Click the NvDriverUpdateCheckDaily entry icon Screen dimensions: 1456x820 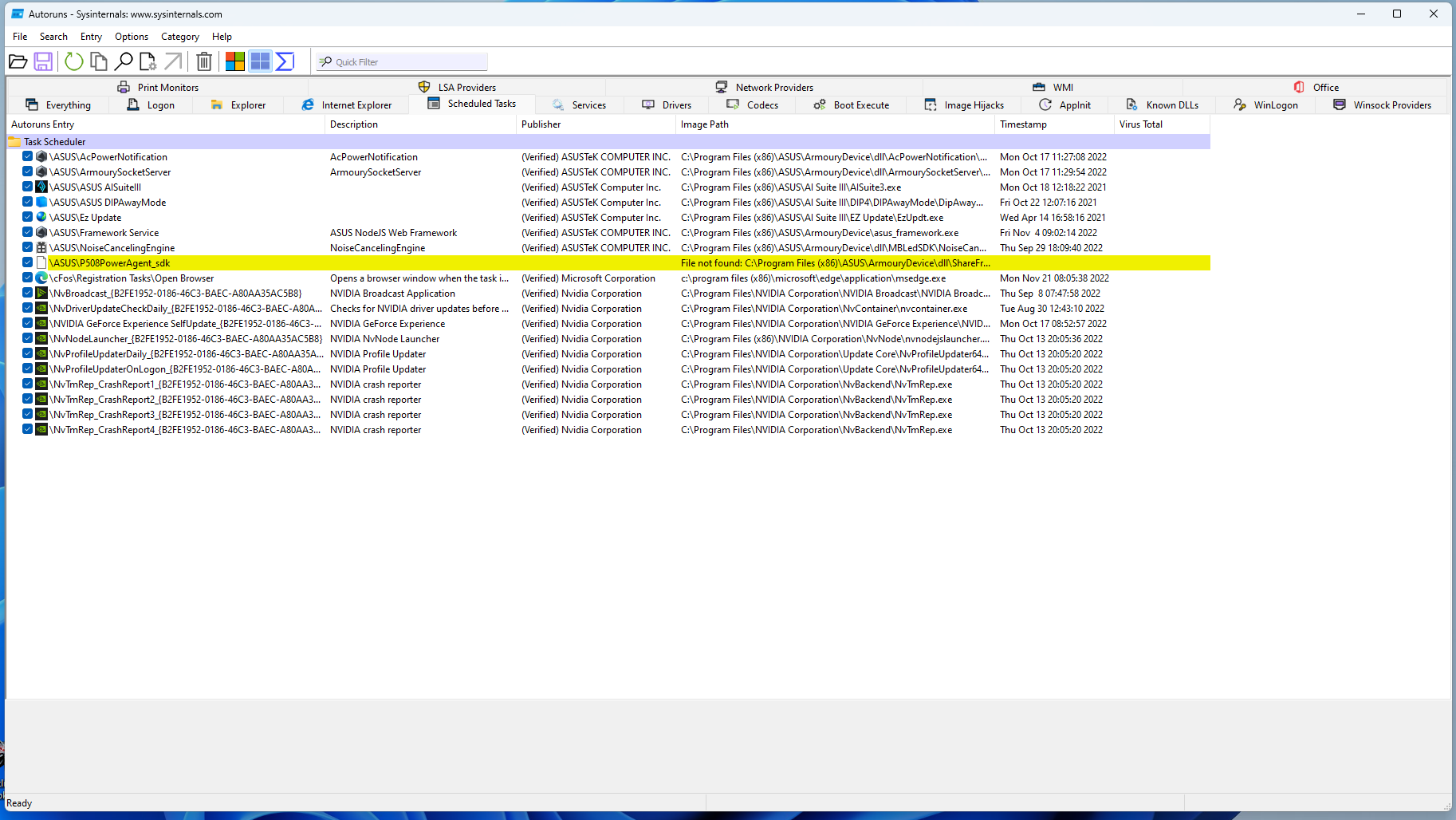coord(41,309)
